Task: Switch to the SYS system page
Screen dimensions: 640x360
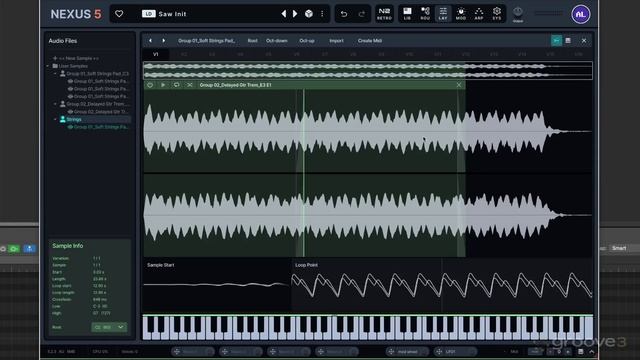Action: (x=497, y=14)
